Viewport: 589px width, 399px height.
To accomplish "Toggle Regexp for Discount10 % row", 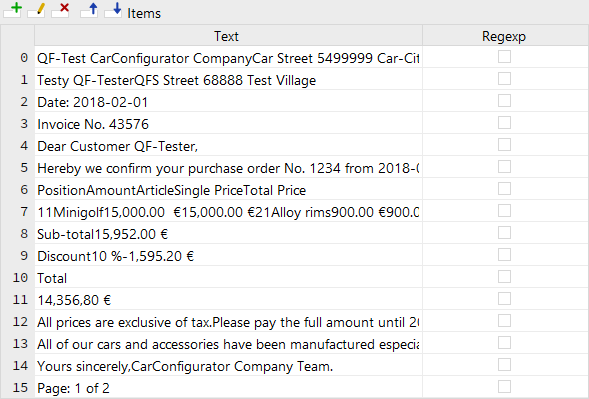I will [504, 255].
